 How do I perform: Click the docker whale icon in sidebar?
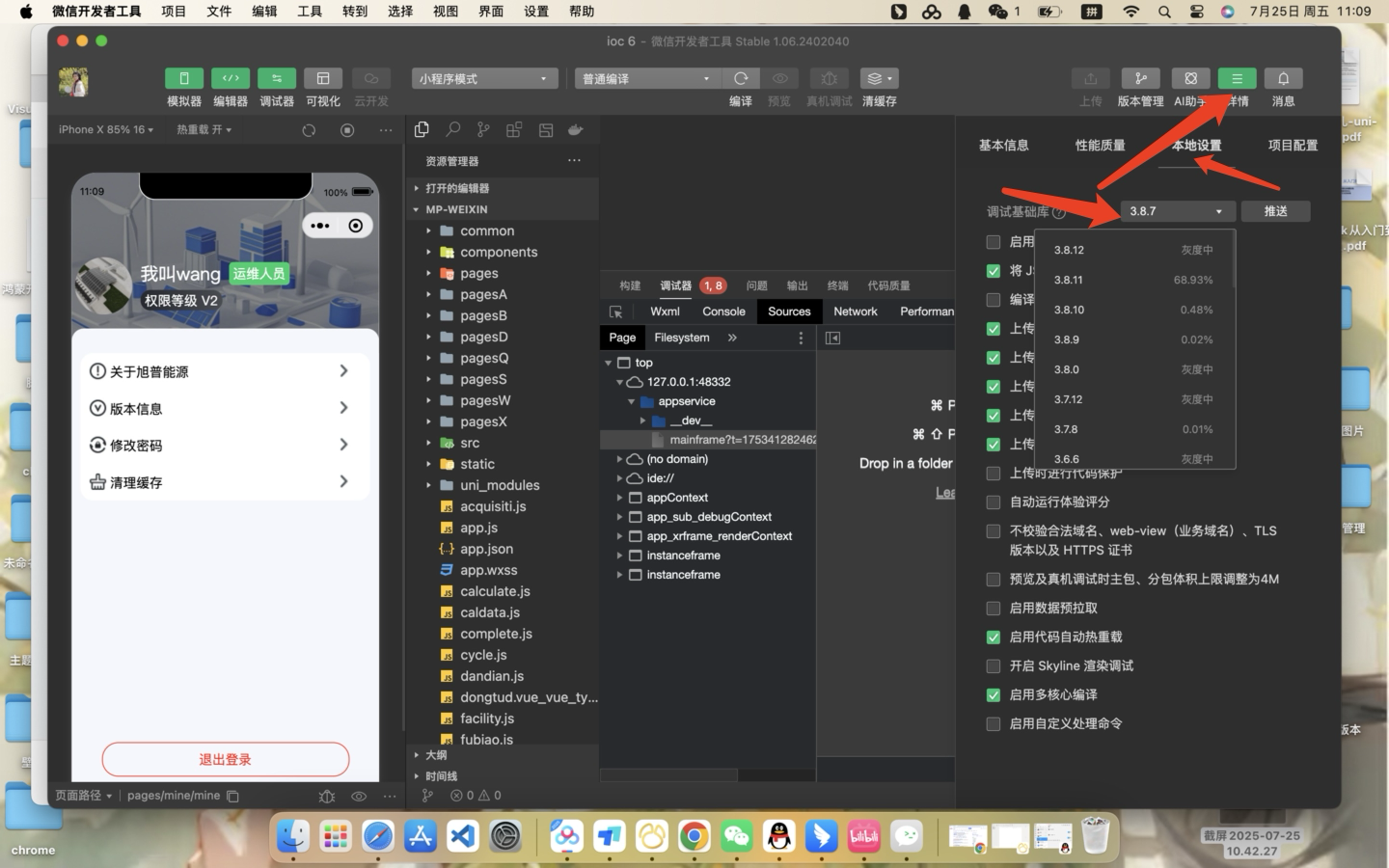576,130
